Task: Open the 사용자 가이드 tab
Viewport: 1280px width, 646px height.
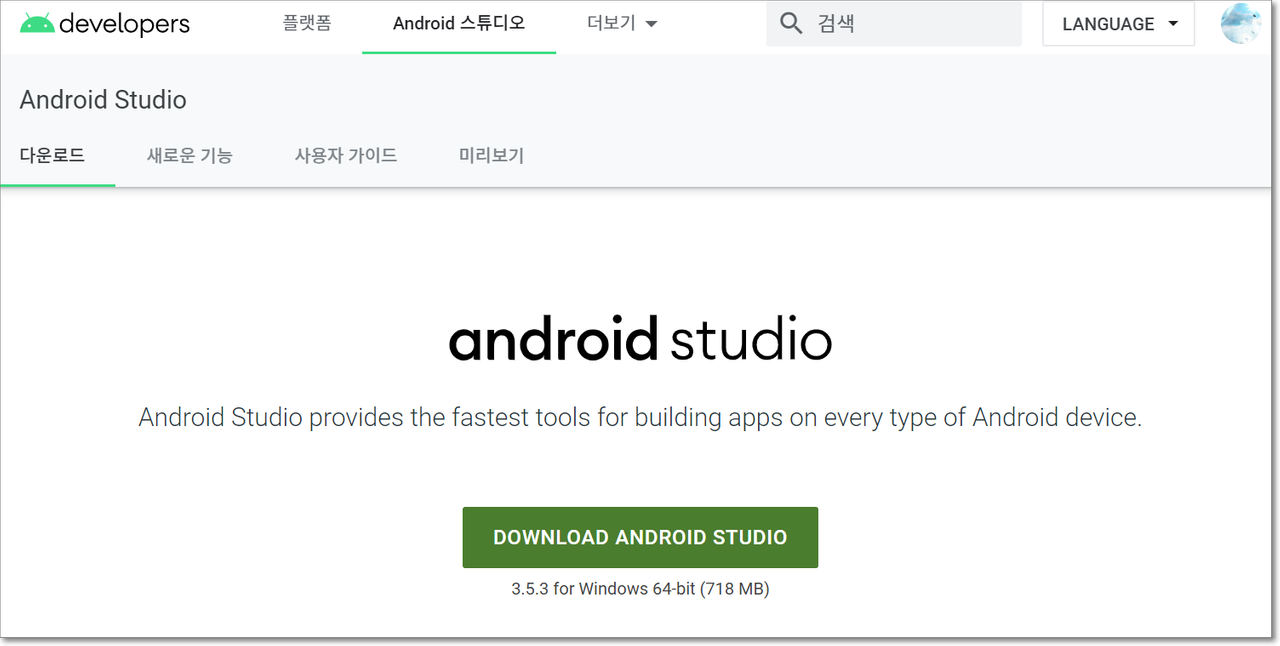Action: pos(346,155)
